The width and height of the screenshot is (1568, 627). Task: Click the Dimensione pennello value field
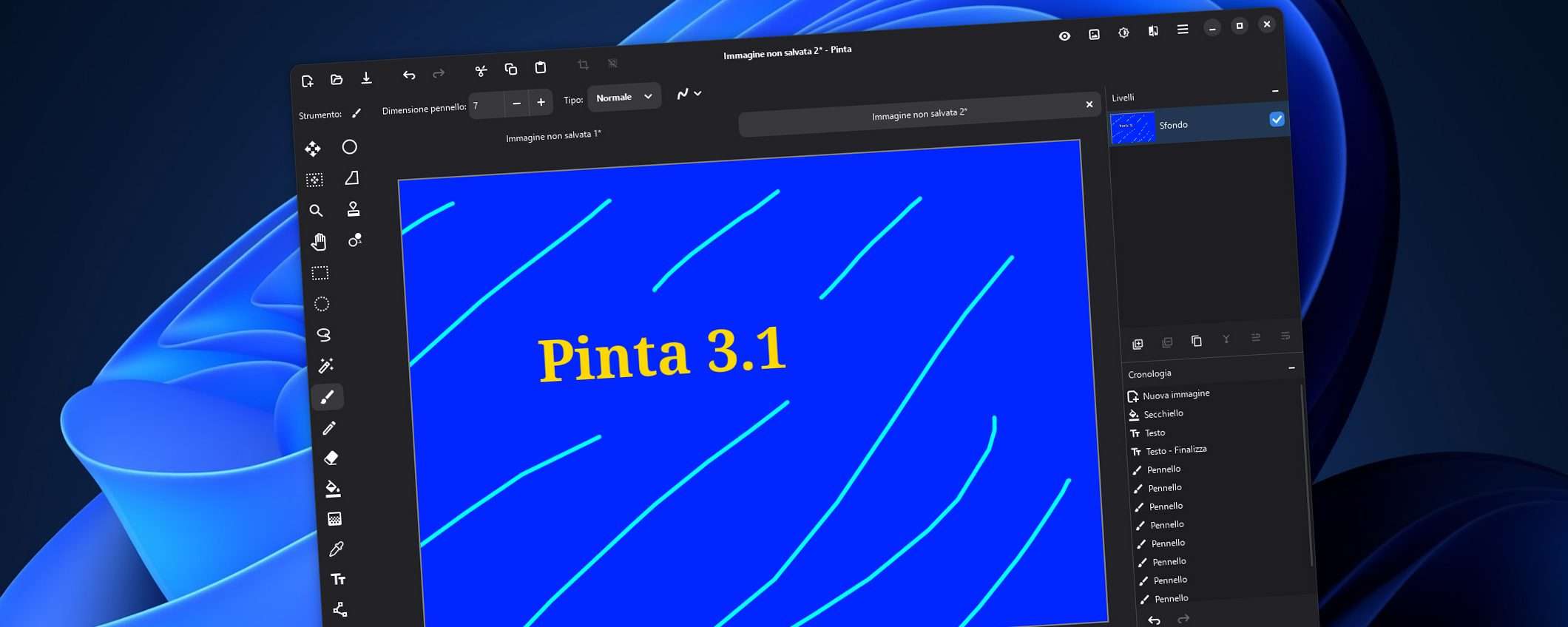tap(486, 105)
